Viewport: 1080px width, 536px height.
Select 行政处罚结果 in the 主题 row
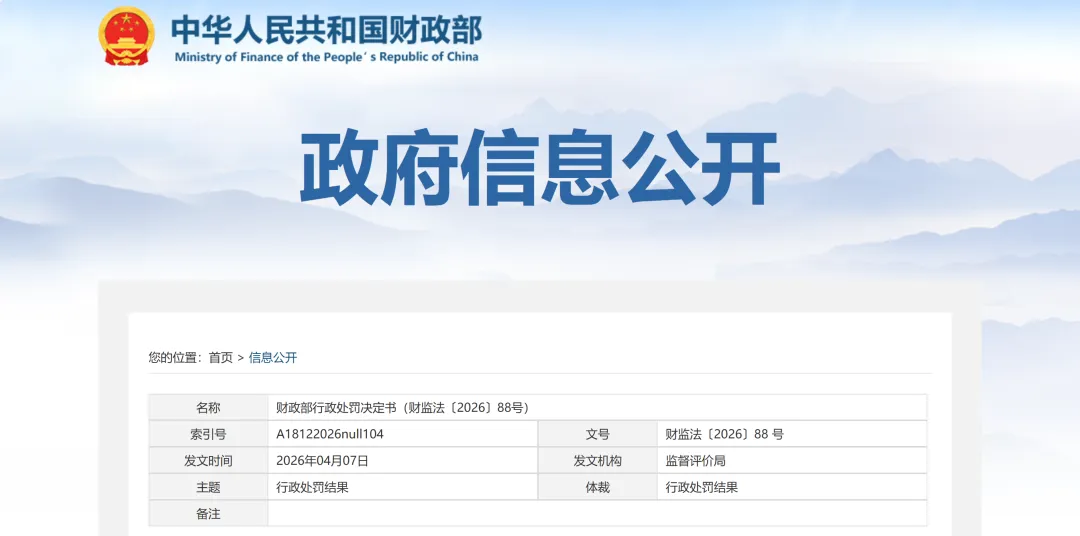[312, 487]
